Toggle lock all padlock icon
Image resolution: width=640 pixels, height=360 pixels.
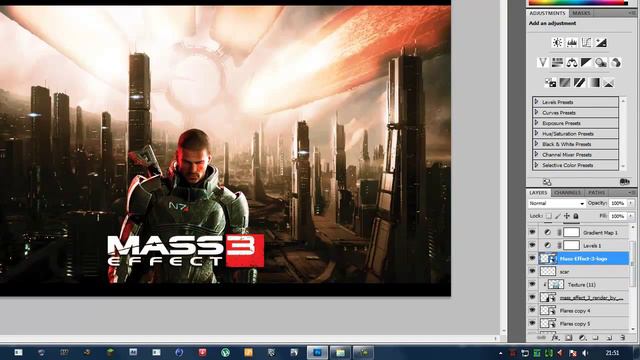coord(576,216)
